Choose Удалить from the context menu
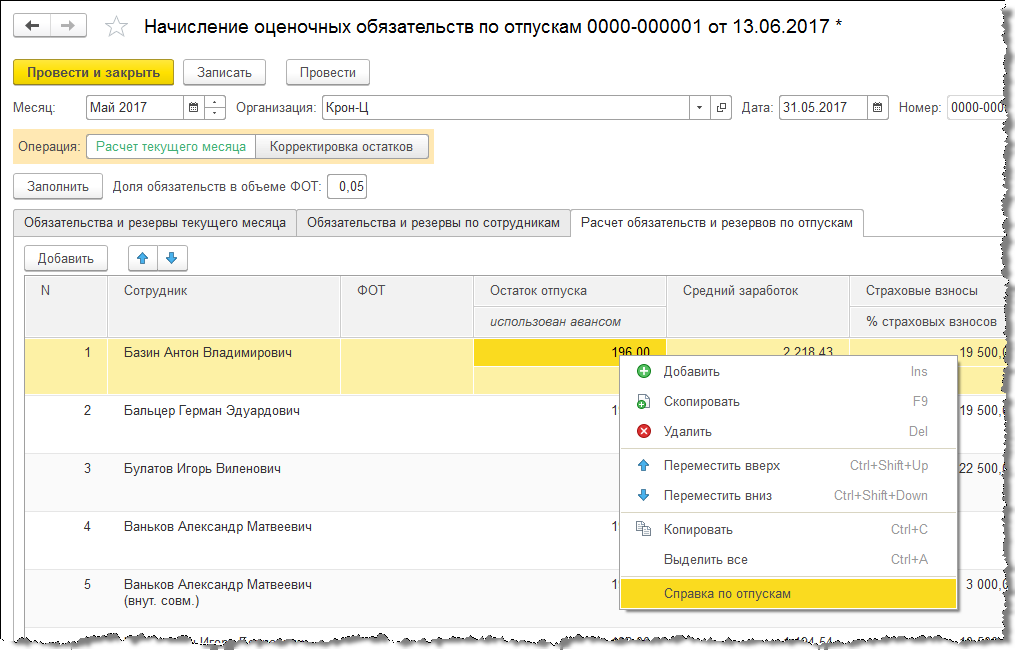Image resolution: width=1015 pixels, height=650 pixels. (788, 431)
